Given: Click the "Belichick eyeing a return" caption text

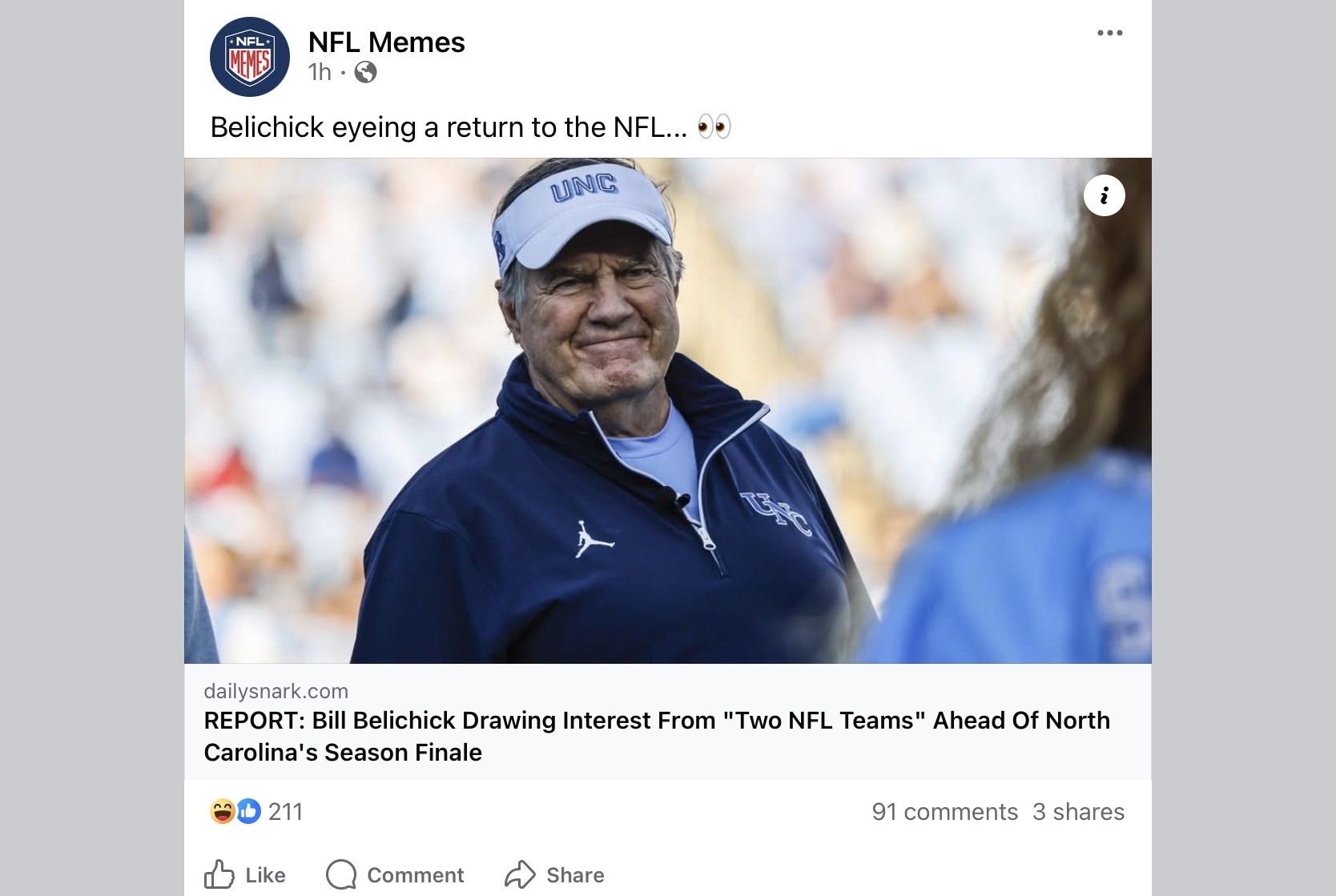Looking at the screenshot, I should [449, 127].
